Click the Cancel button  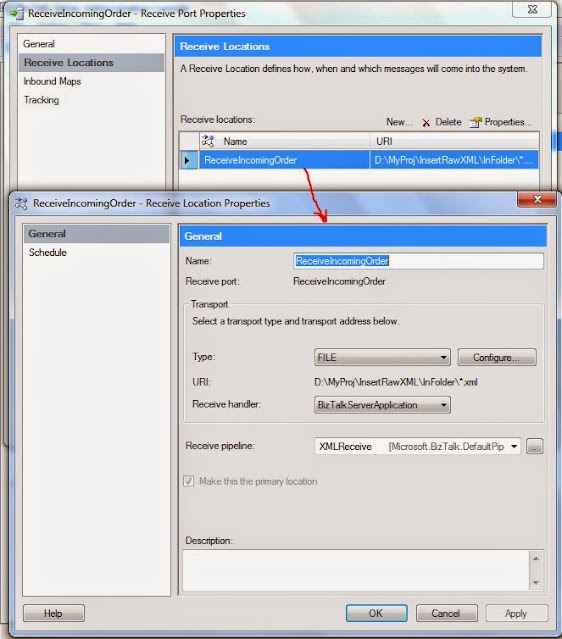pyautogui.click(x=446, y=613)
